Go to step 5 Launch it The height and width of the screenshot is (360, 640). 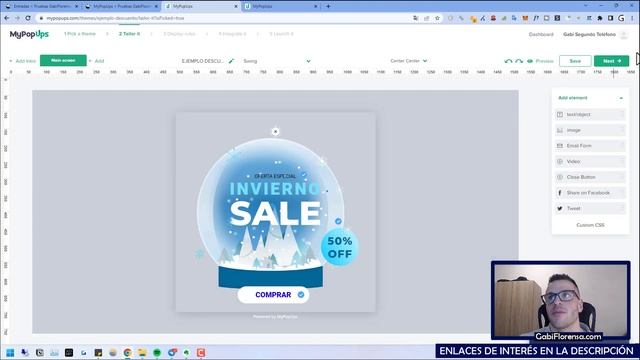[x=281, y=34]
